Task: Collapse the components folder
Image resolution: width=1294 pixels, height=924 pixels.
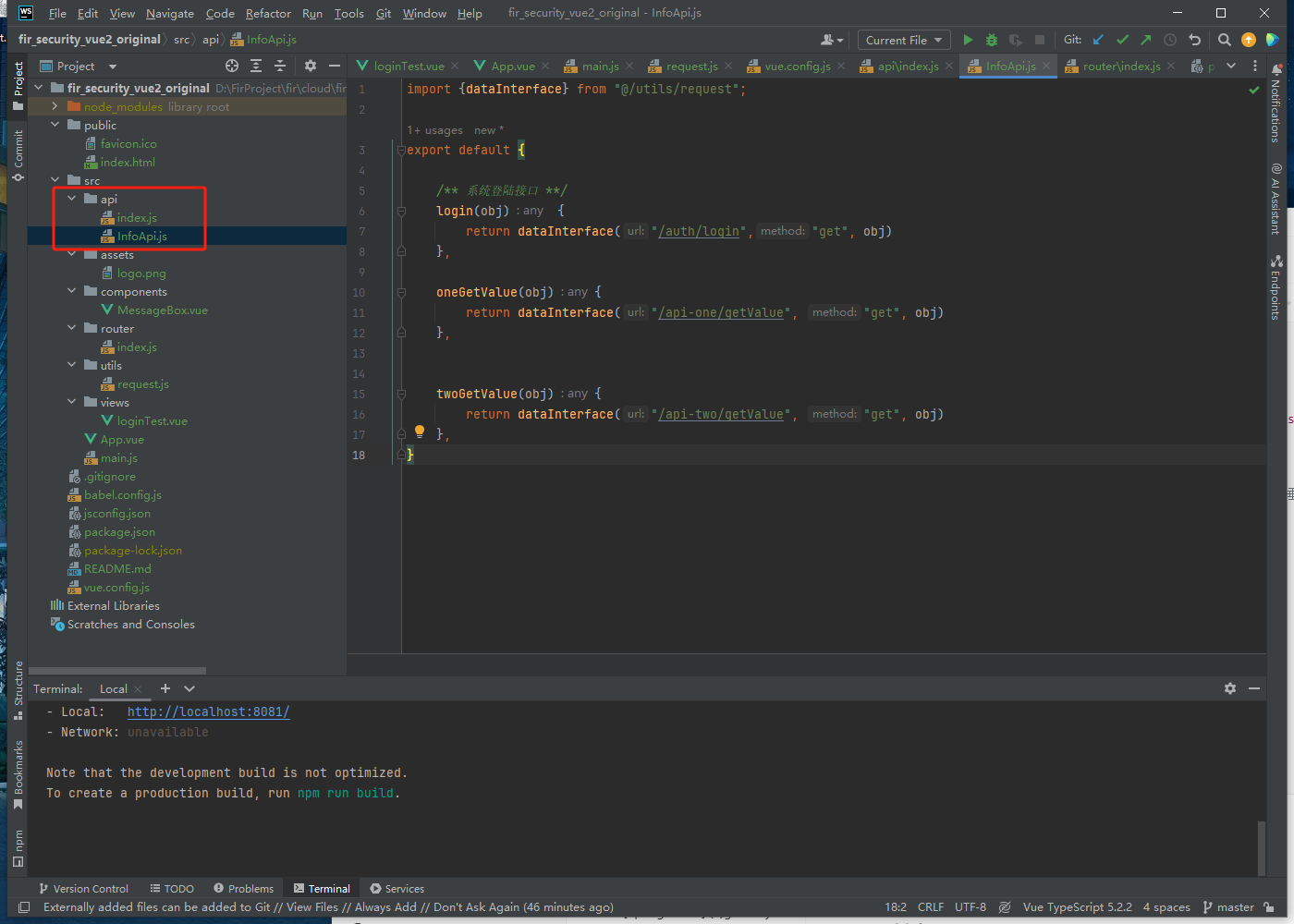Action: click(72, 291)
